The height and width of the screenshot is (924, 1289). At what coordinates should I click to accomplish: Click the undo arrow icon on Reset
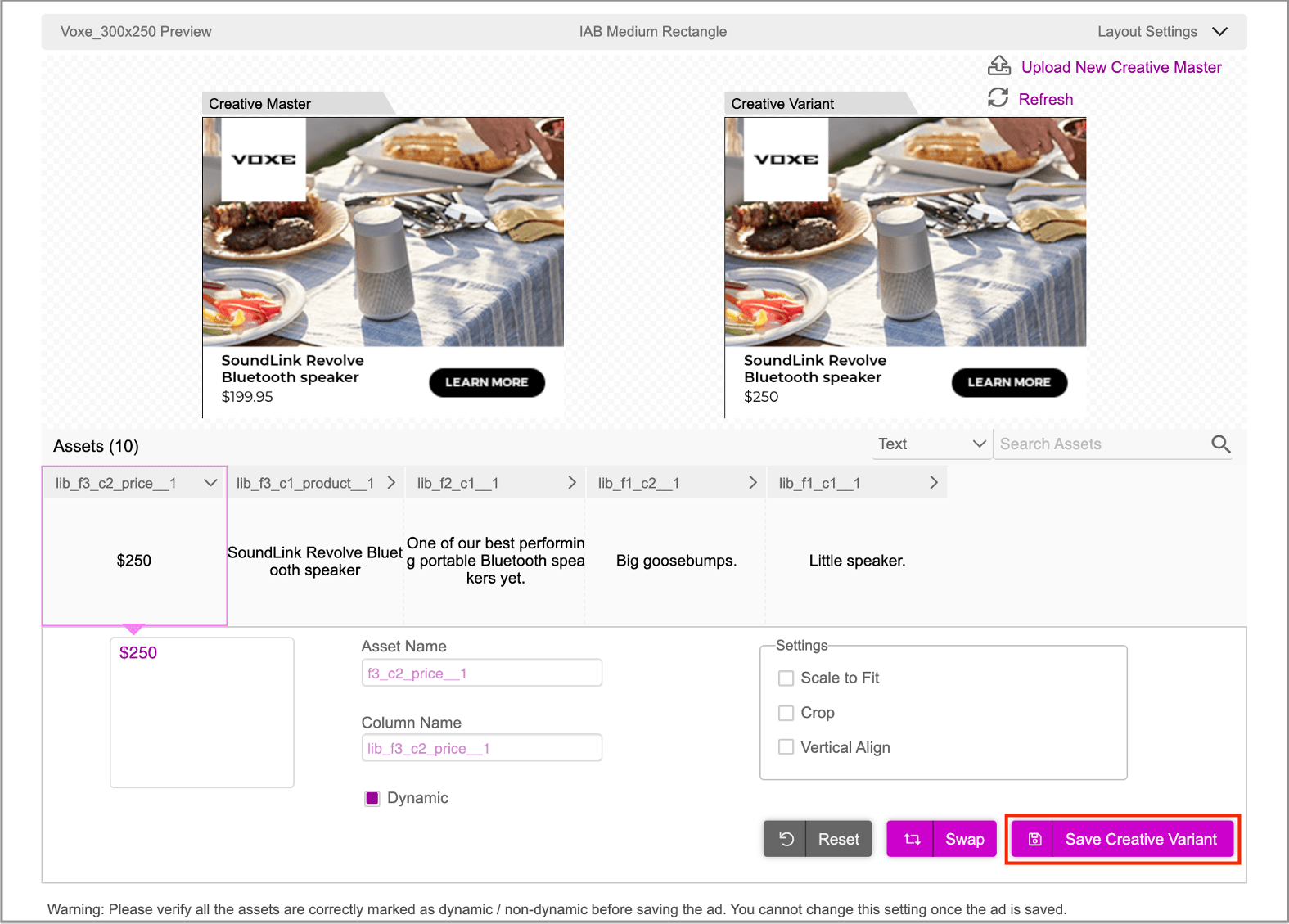pyautogui.click(x=786, y=839)
